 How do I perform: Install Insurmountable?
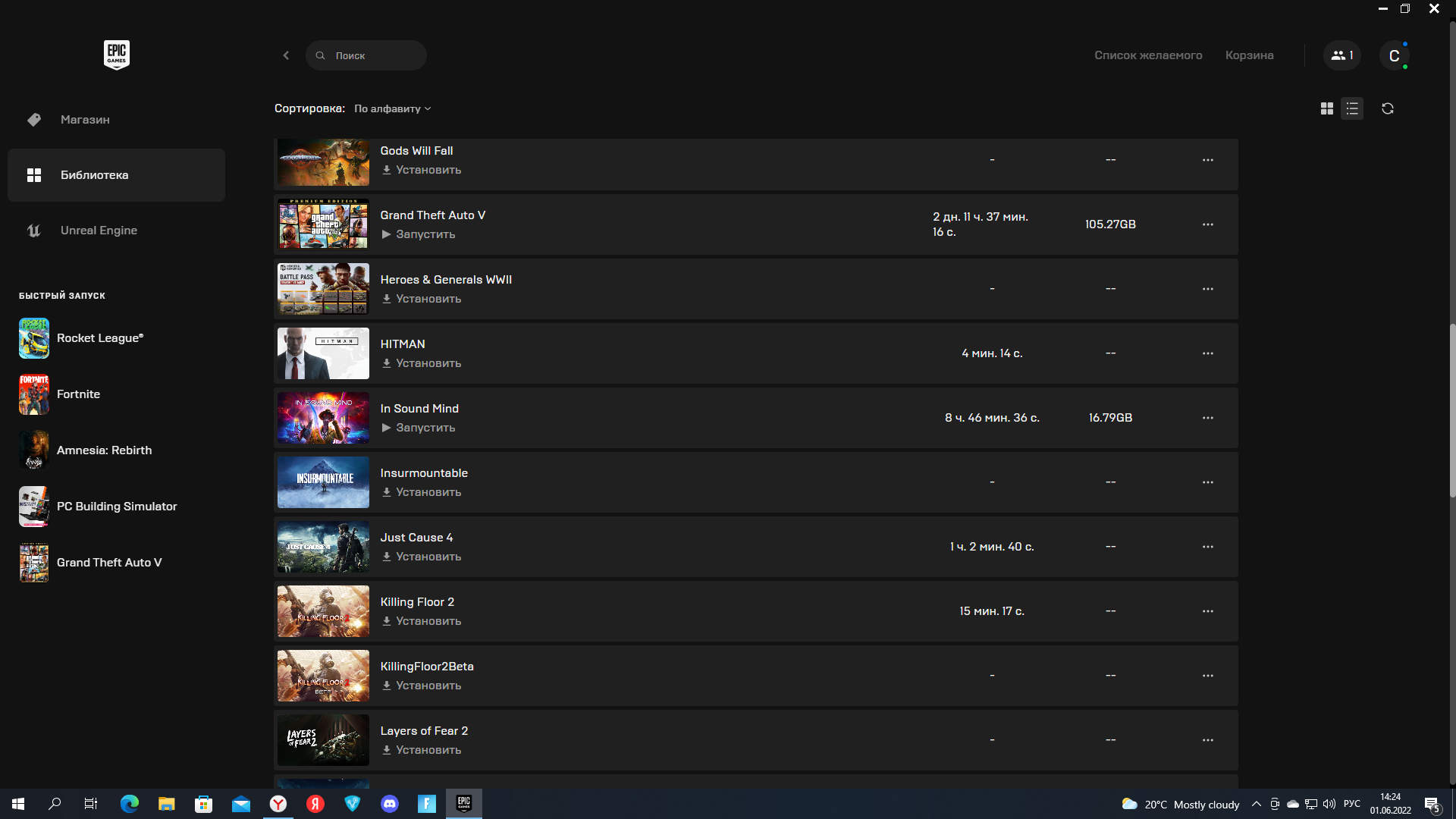click(421, 492)
